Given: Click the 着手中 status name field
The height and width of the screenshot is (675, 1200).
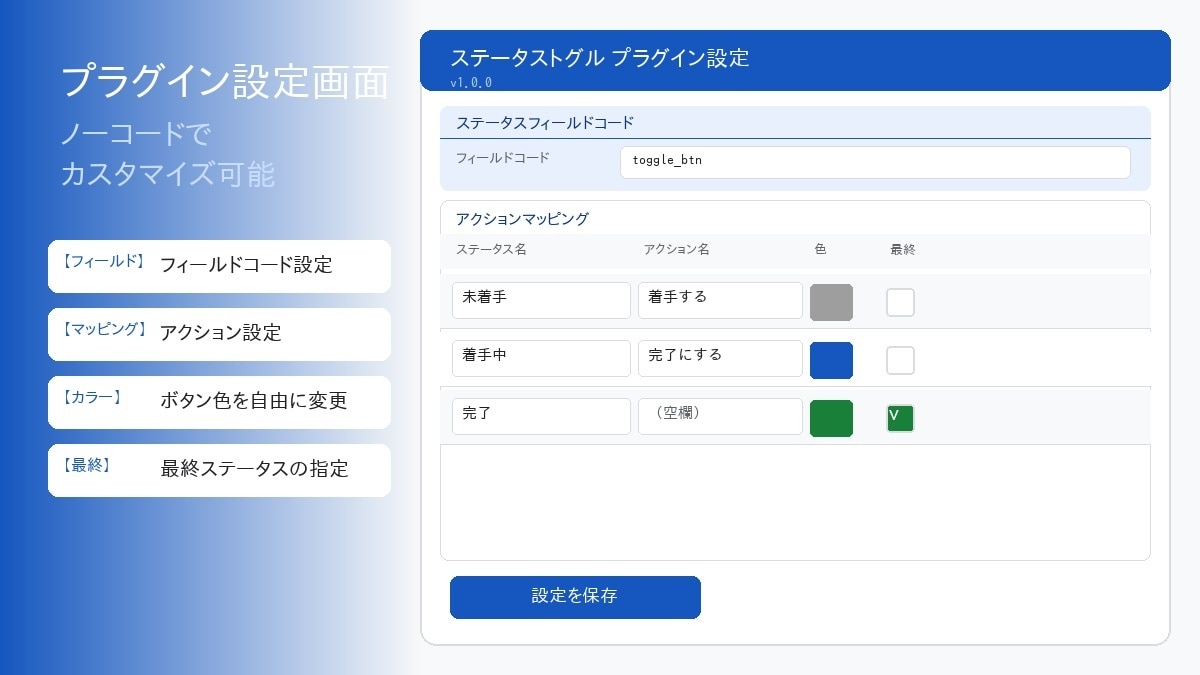Looking at the screenshot, I should pos(541,359).
